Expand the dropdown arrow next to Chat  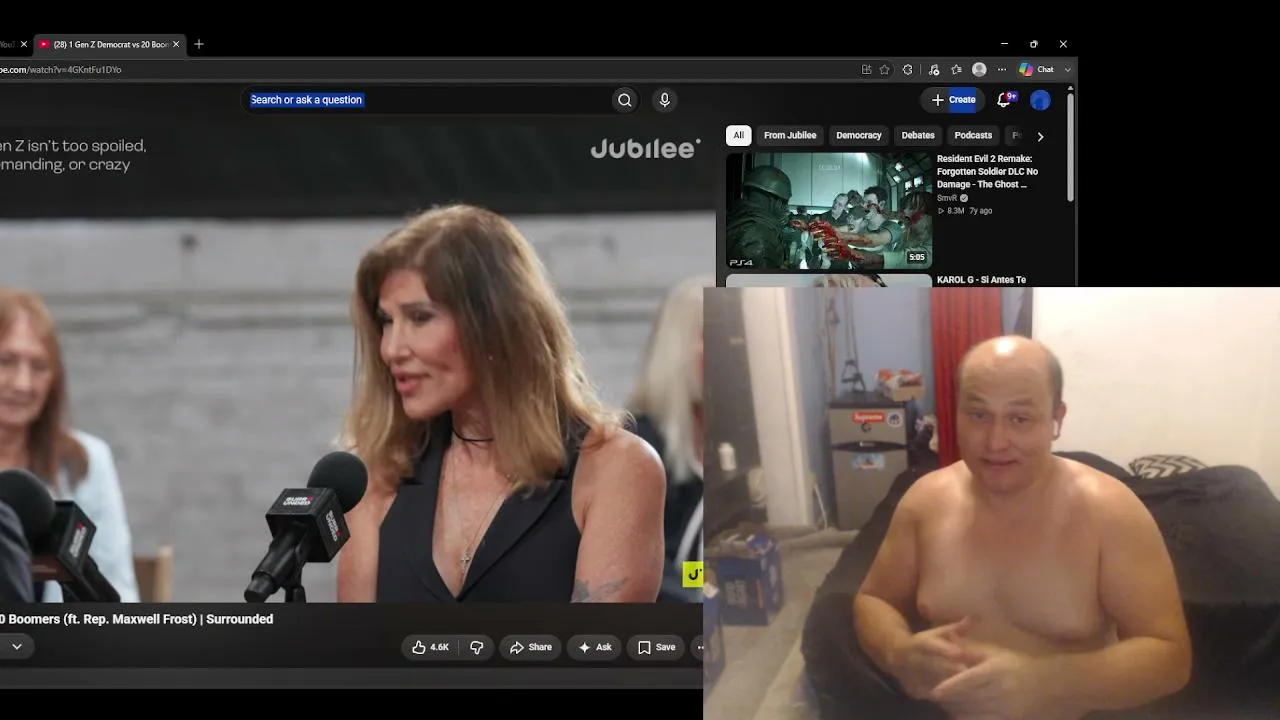(x=1067, y=70)
